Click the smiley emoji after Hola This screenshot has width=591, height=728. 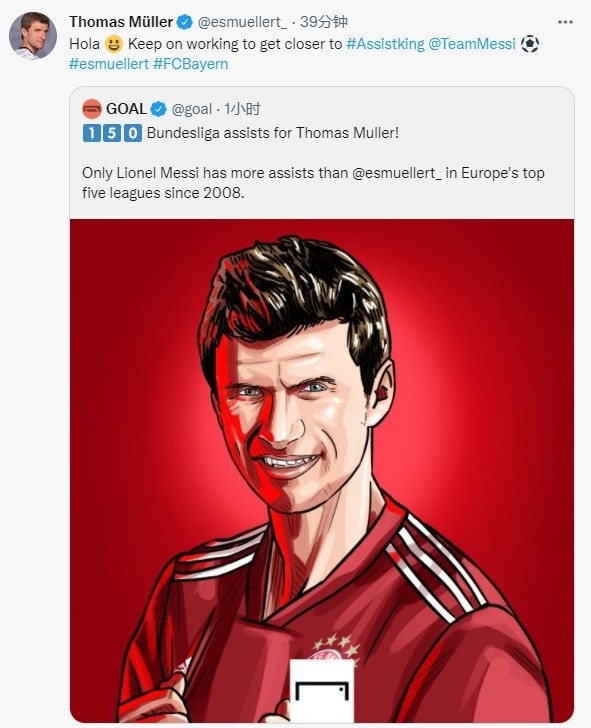coord(114,45)
